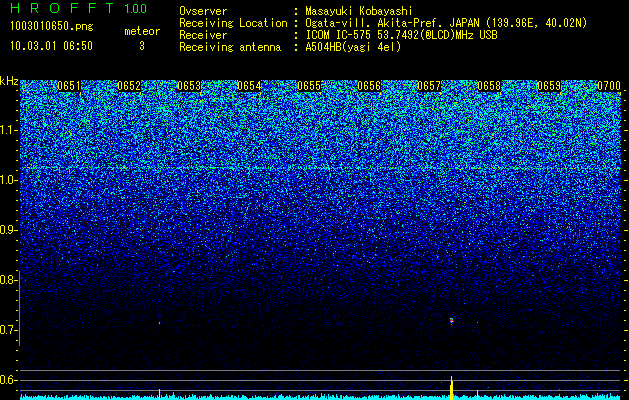629x400 pixels.
Task: Click the 1.1 kHz frequency label
Action: point(7,130)
